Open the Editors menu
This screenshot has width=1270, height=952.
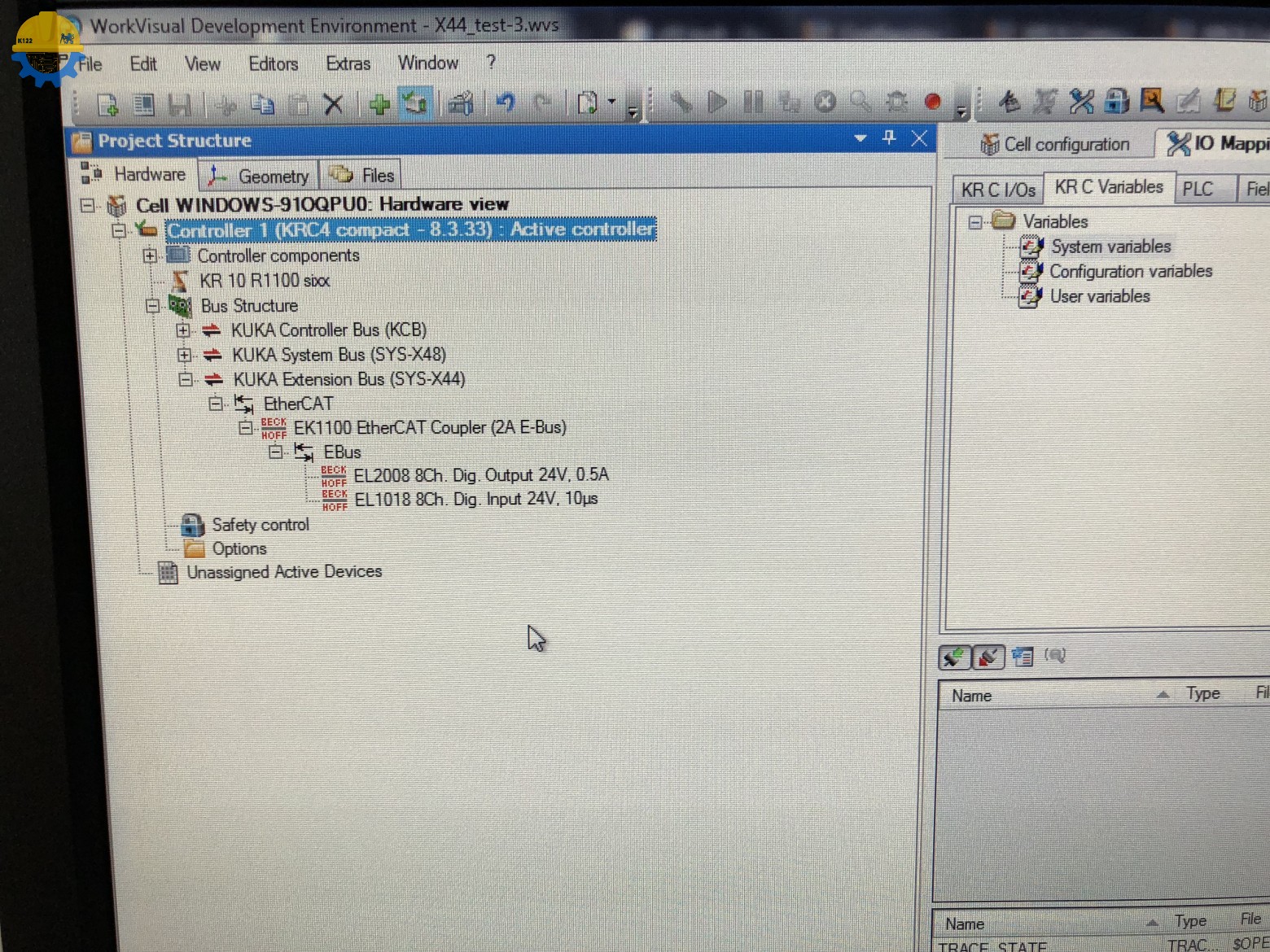pyautogui.click(x=274, y=63)
